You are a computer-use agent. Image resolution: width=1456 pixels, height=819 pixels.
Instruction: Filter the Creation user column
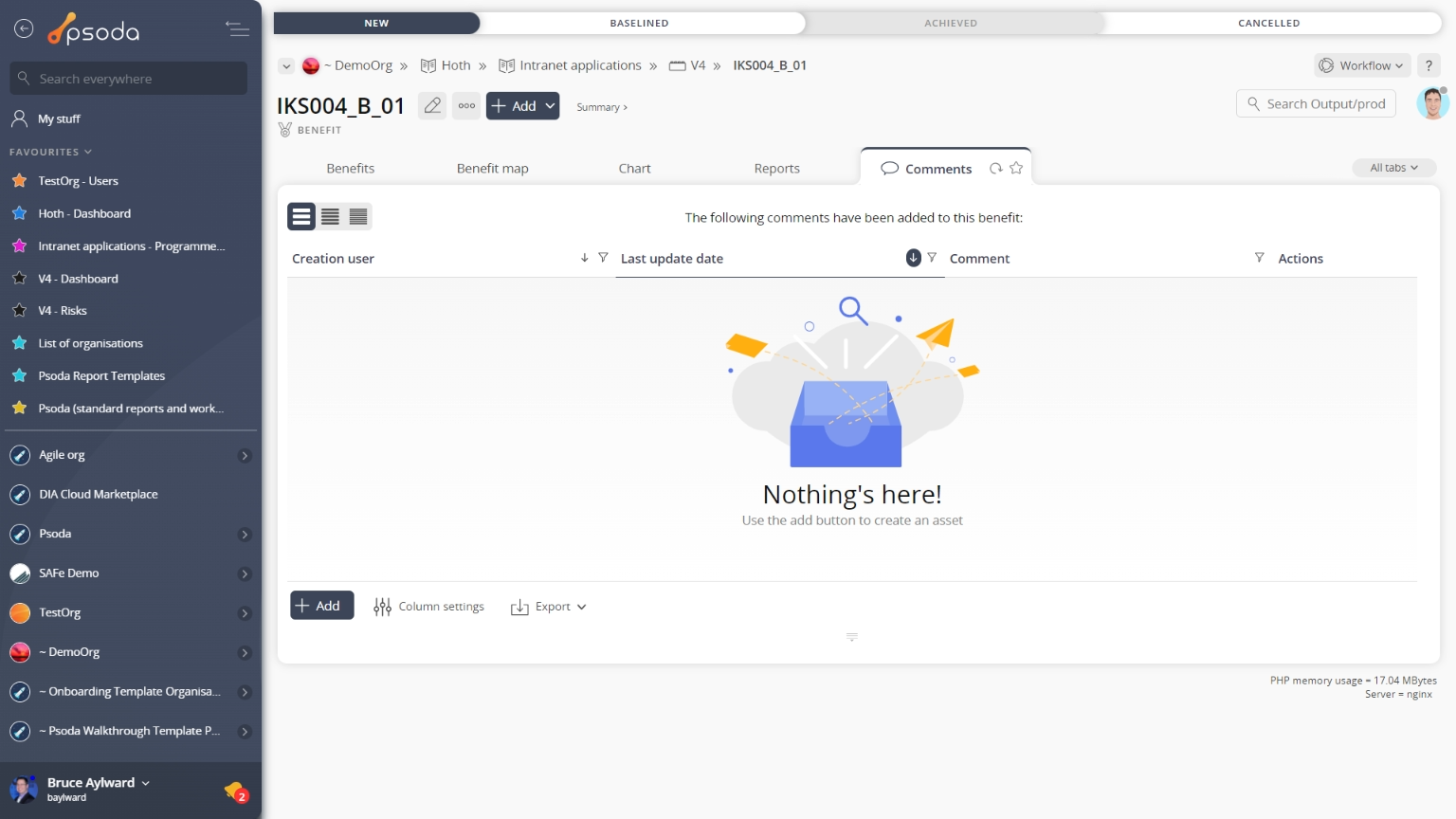click(x=603, y=258)
